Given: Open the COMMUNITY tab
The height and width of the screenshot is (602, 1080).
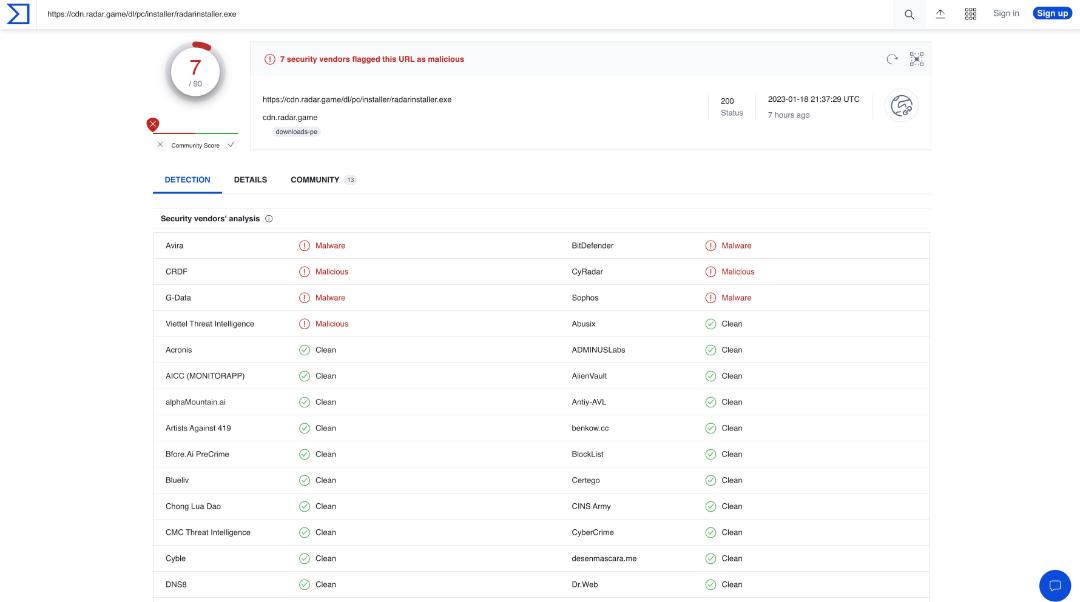Looking at the screenshot, I should point(322,180).
